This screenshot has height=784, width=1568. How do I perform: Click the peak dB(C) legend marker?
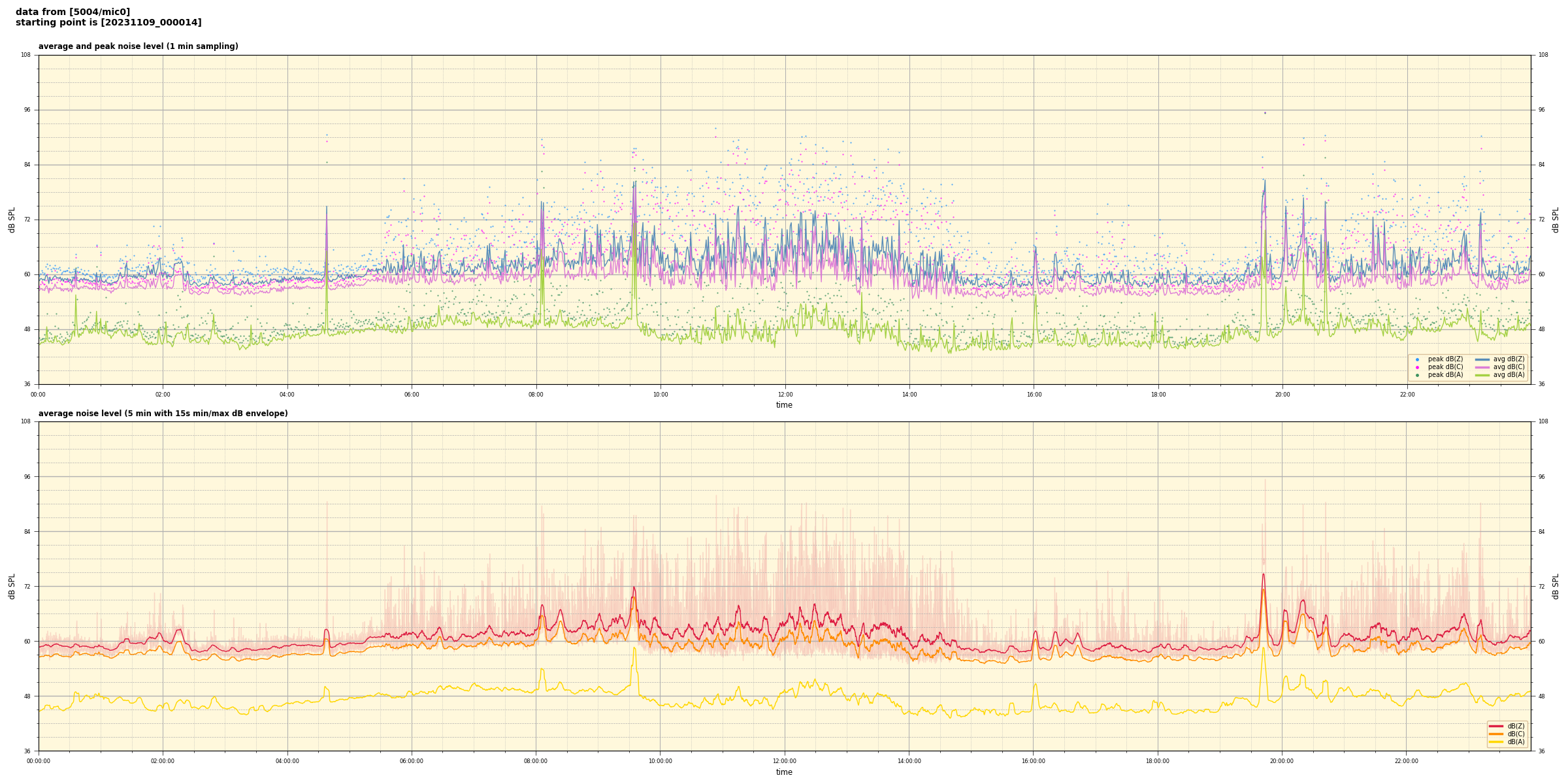pos(1417,367)
